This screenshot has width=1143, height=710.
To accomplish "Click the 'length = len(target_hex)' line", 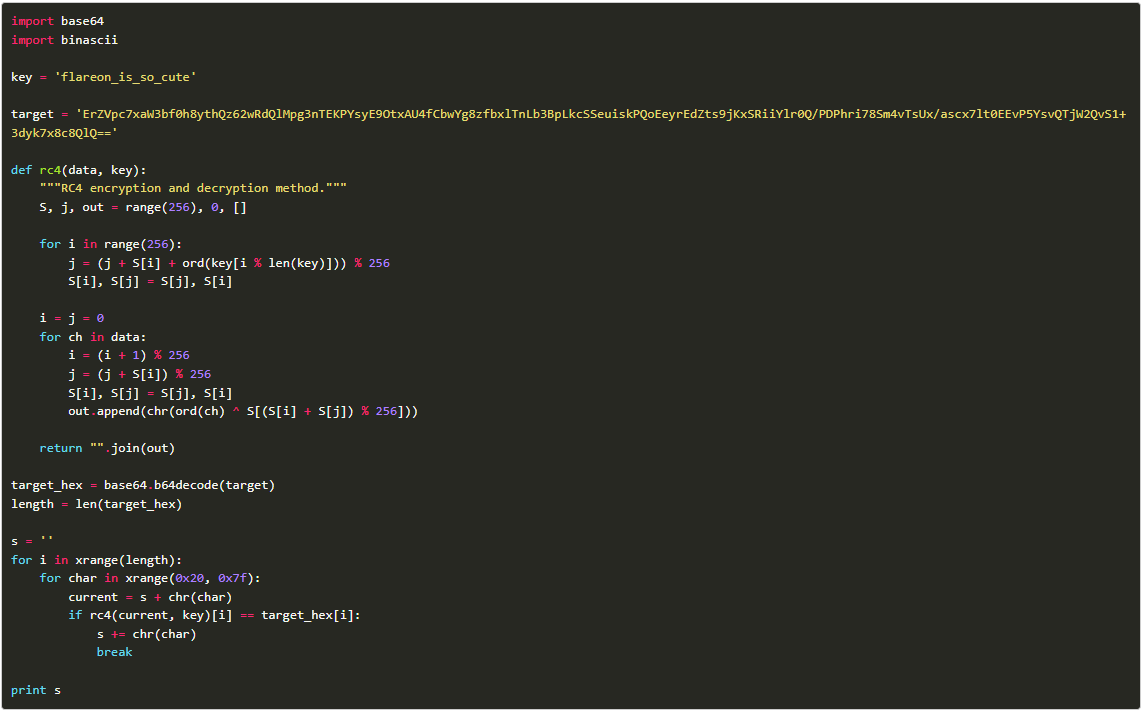I will tap(96, 504).
